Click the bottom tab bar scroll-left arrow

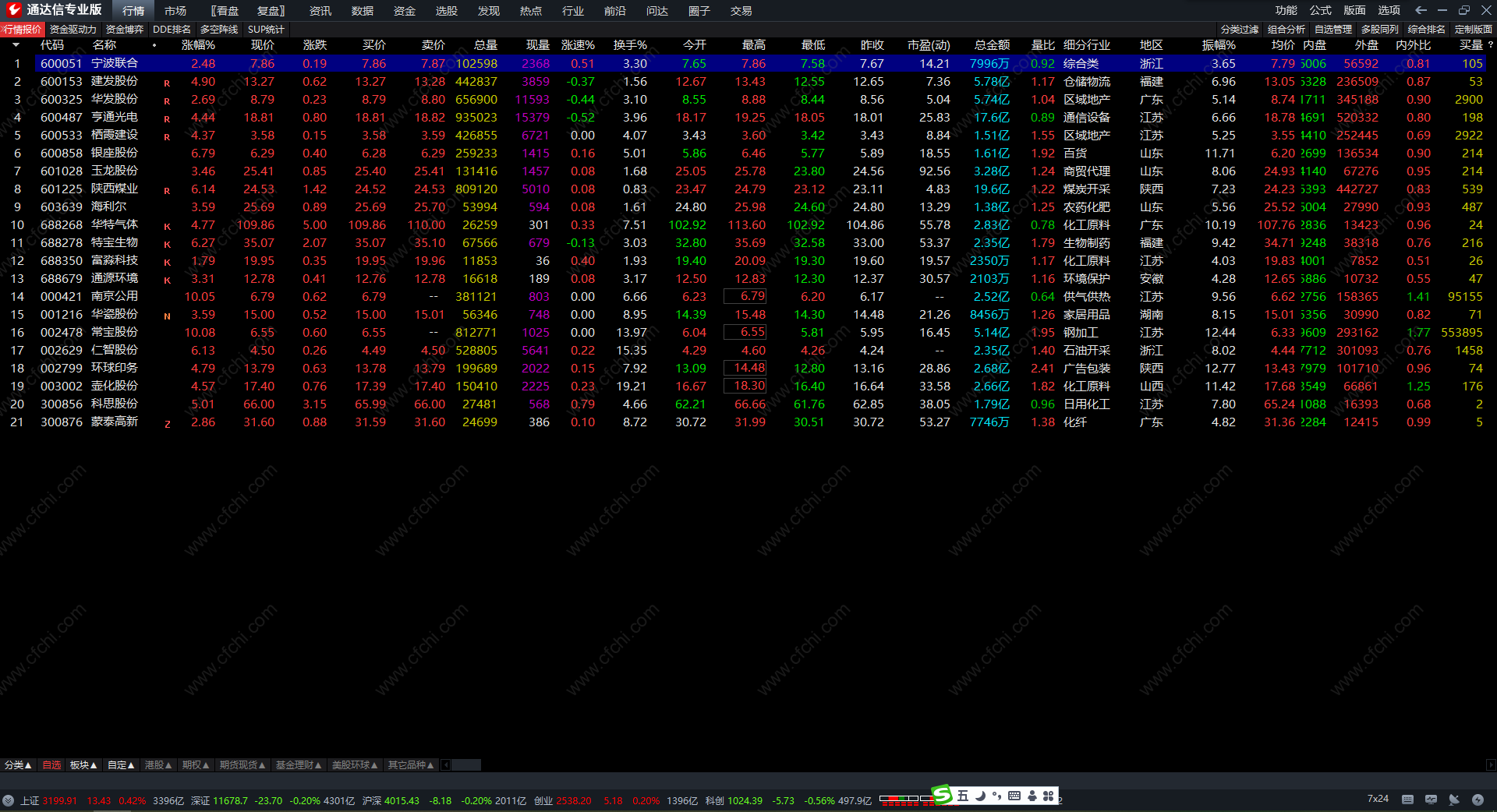click(x=446, y=765)
